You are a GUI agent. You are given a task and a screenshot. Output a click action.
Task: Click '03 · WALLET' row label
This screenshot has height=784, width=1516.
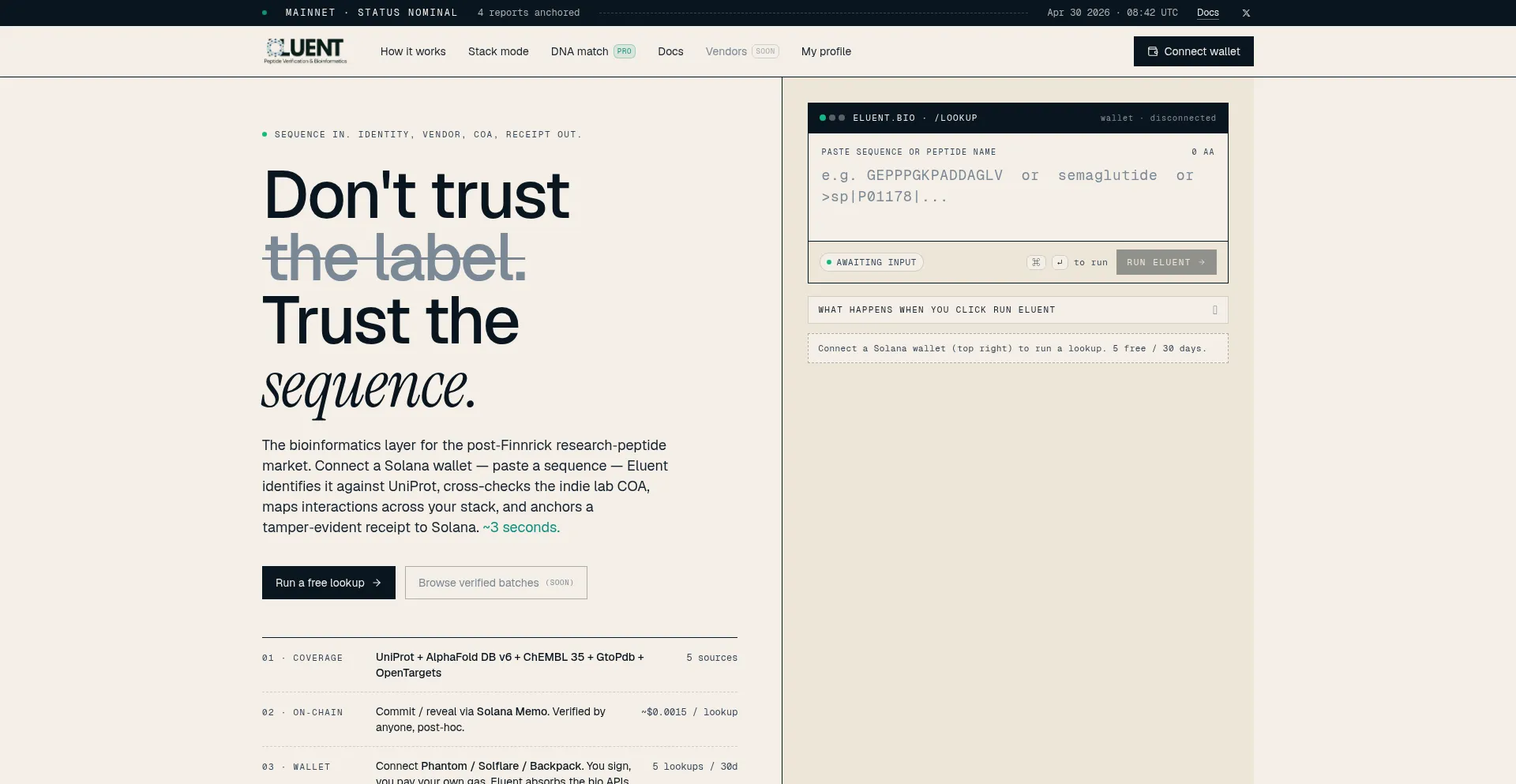296,767
